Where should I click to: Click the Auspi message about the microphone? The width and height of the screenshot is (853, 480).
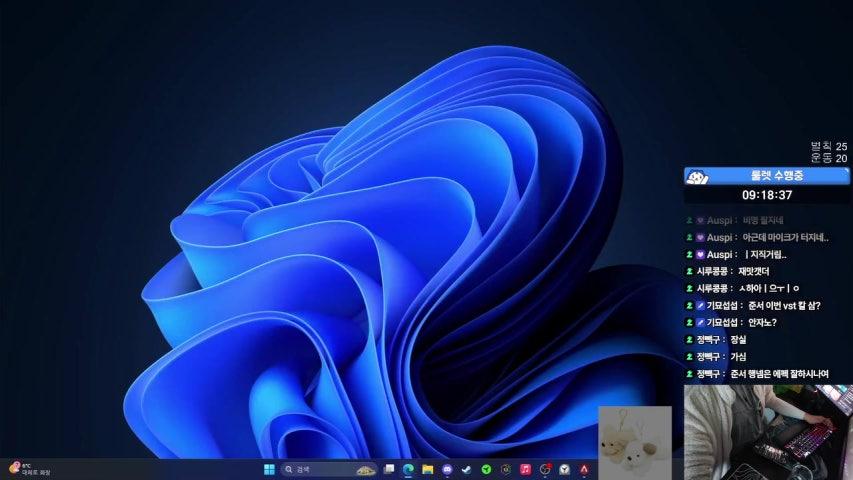[768, 237]
